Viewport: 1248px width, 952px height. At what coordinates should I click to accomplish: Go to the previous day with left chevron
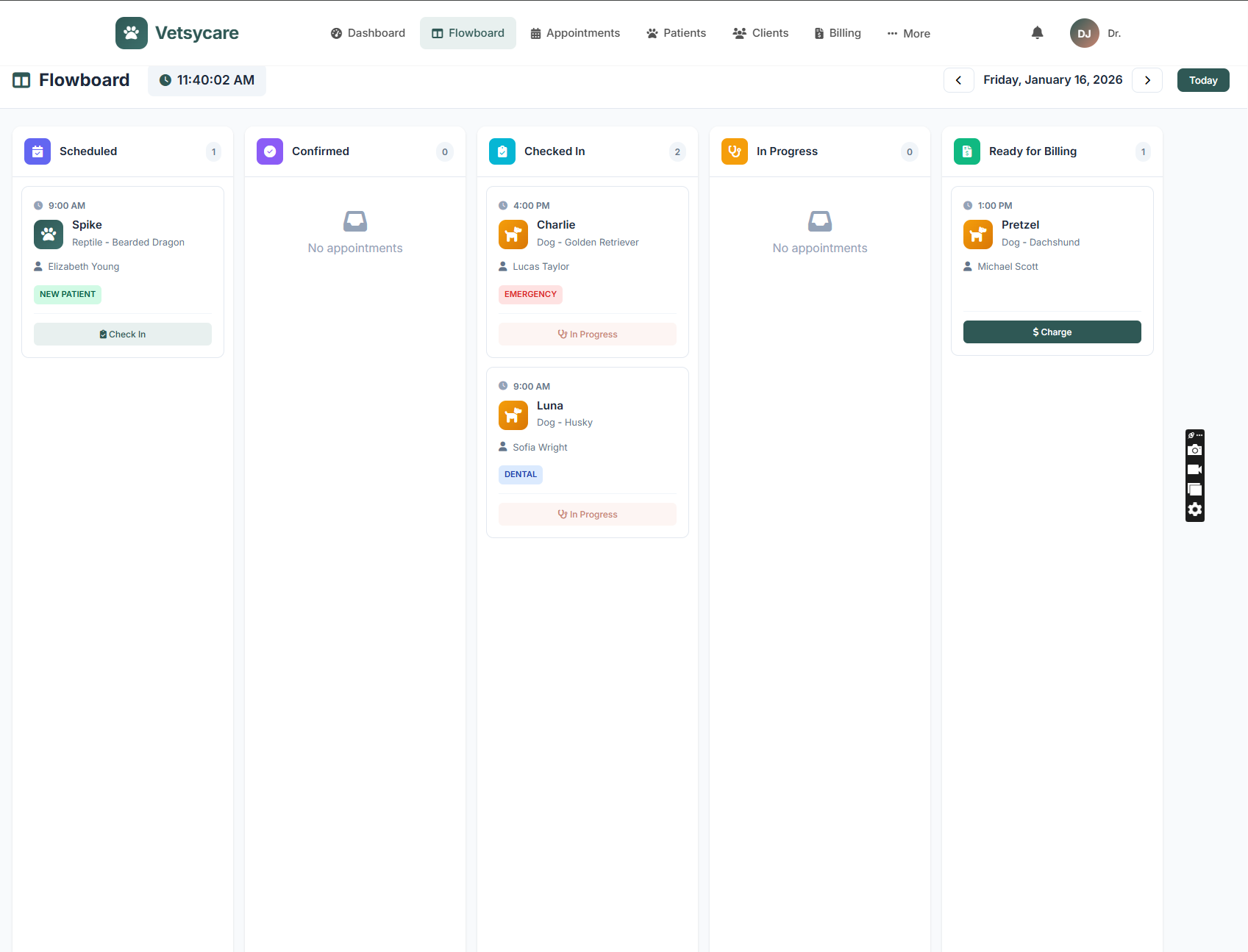[x=958, y=79]
